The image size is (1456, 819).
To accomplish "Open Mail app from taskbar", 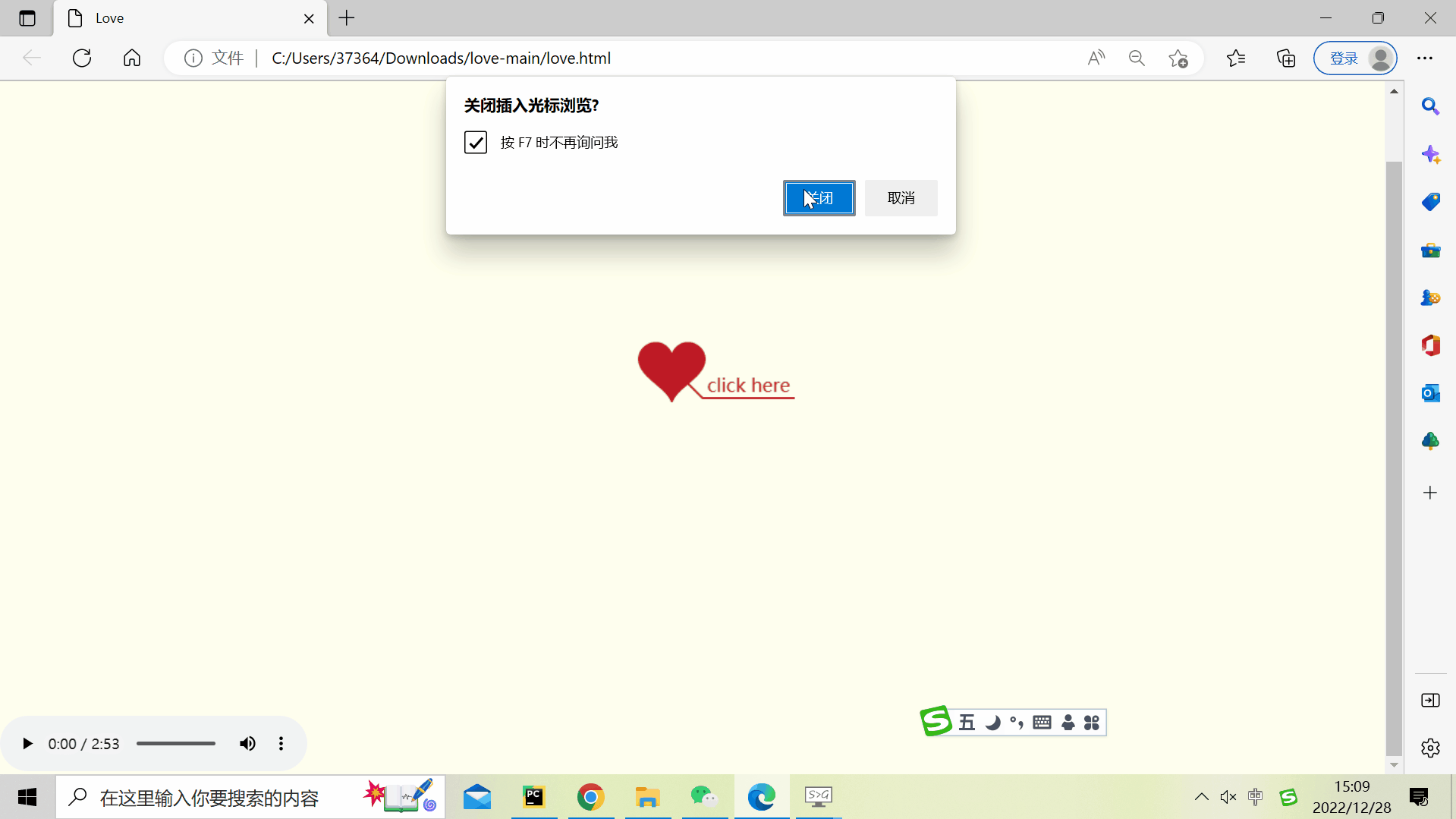I will (477, 797).
